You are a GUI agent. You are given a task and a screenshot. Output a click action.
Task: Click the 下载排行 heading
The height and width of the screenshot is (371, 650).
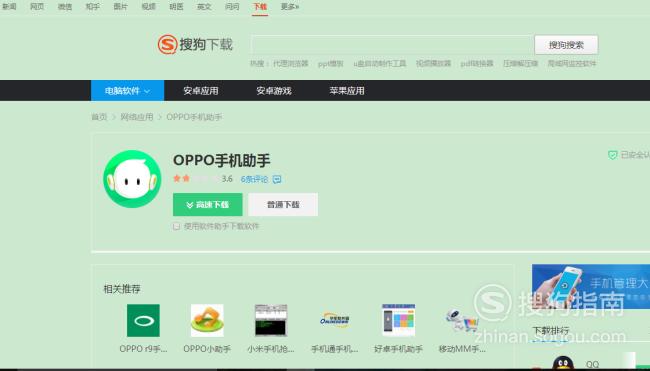(x=551, y=330)
